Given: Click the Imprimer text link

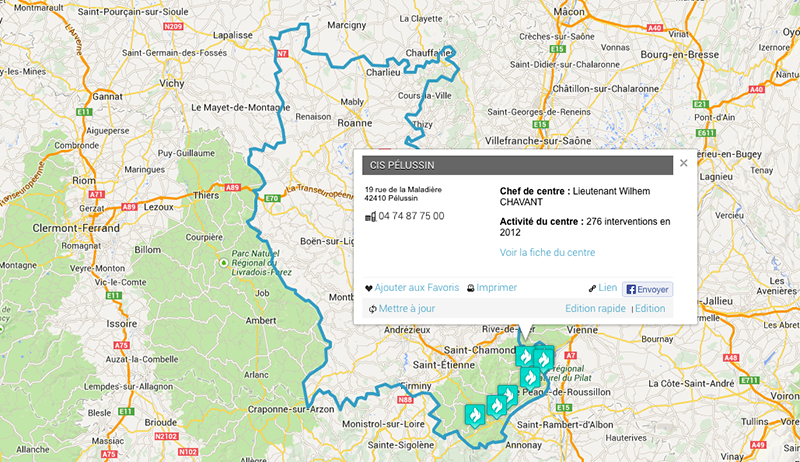Looking at the screenshot, I should (496, 288).
